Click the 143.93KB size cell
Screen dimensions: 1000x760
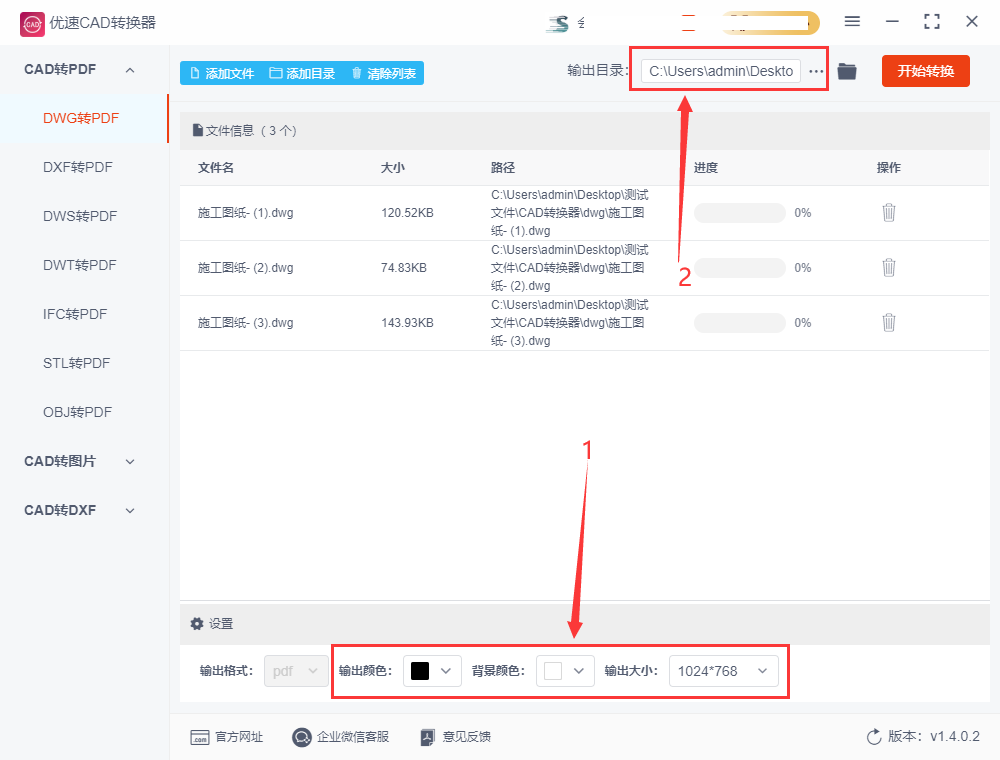(407, 323)
